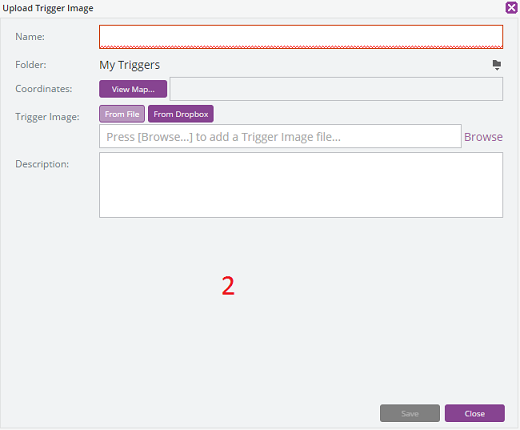Click the View Map... button
This screenshot has height=430, width=520.
click(133, 89)
